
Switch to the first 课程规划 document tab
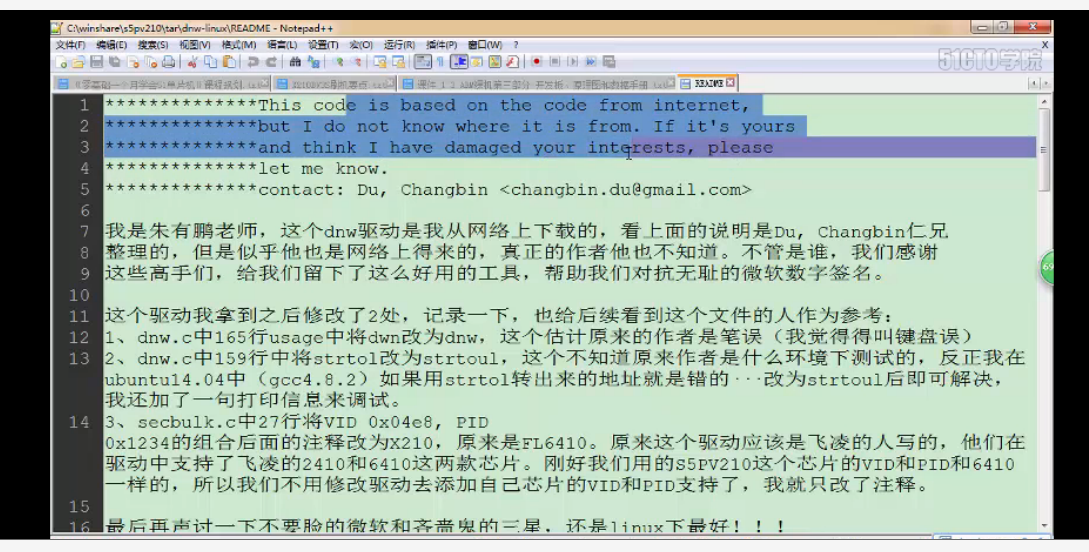pos(162,84)
